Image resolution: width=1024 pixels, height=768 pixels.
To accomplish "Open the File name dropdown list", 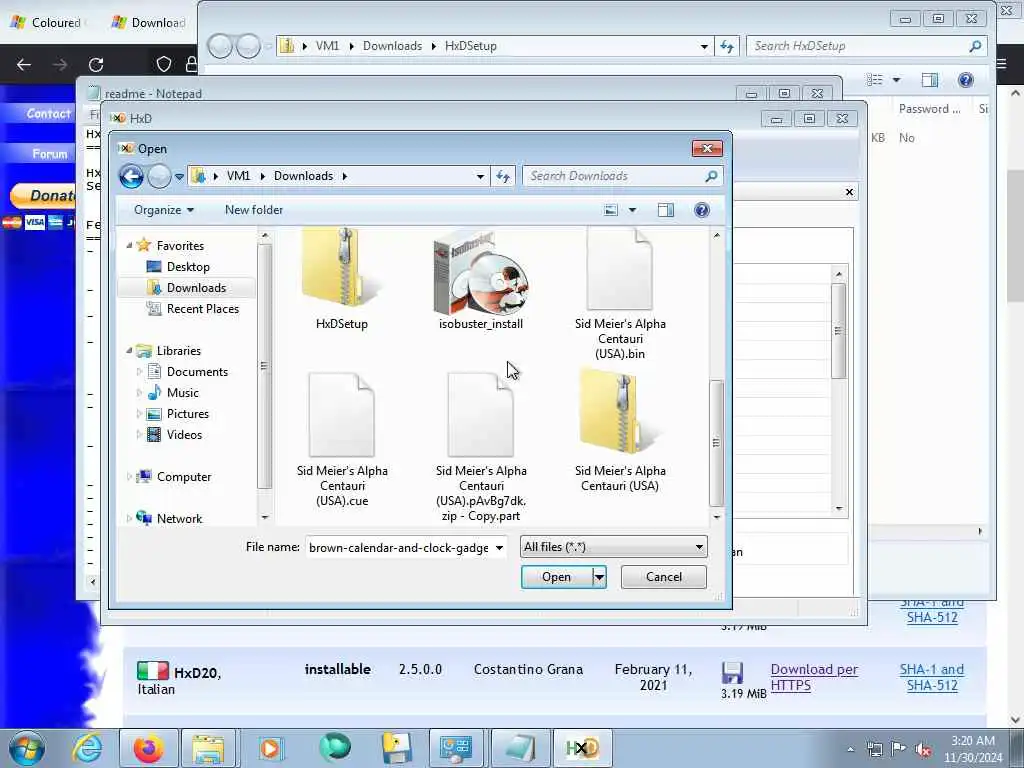I will coord(499,548).
